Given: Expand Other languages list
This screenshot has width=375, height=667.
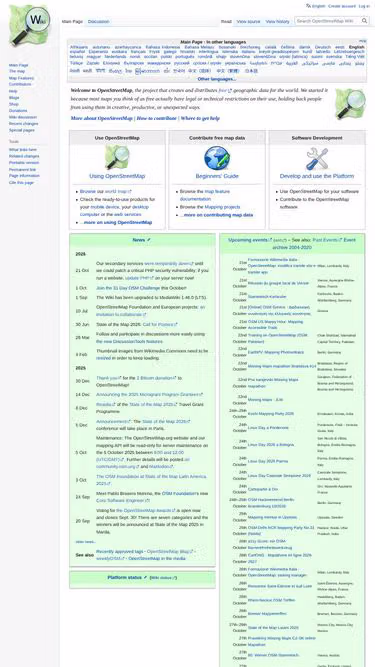Looking at the screenshot, I should click(217, 79).
